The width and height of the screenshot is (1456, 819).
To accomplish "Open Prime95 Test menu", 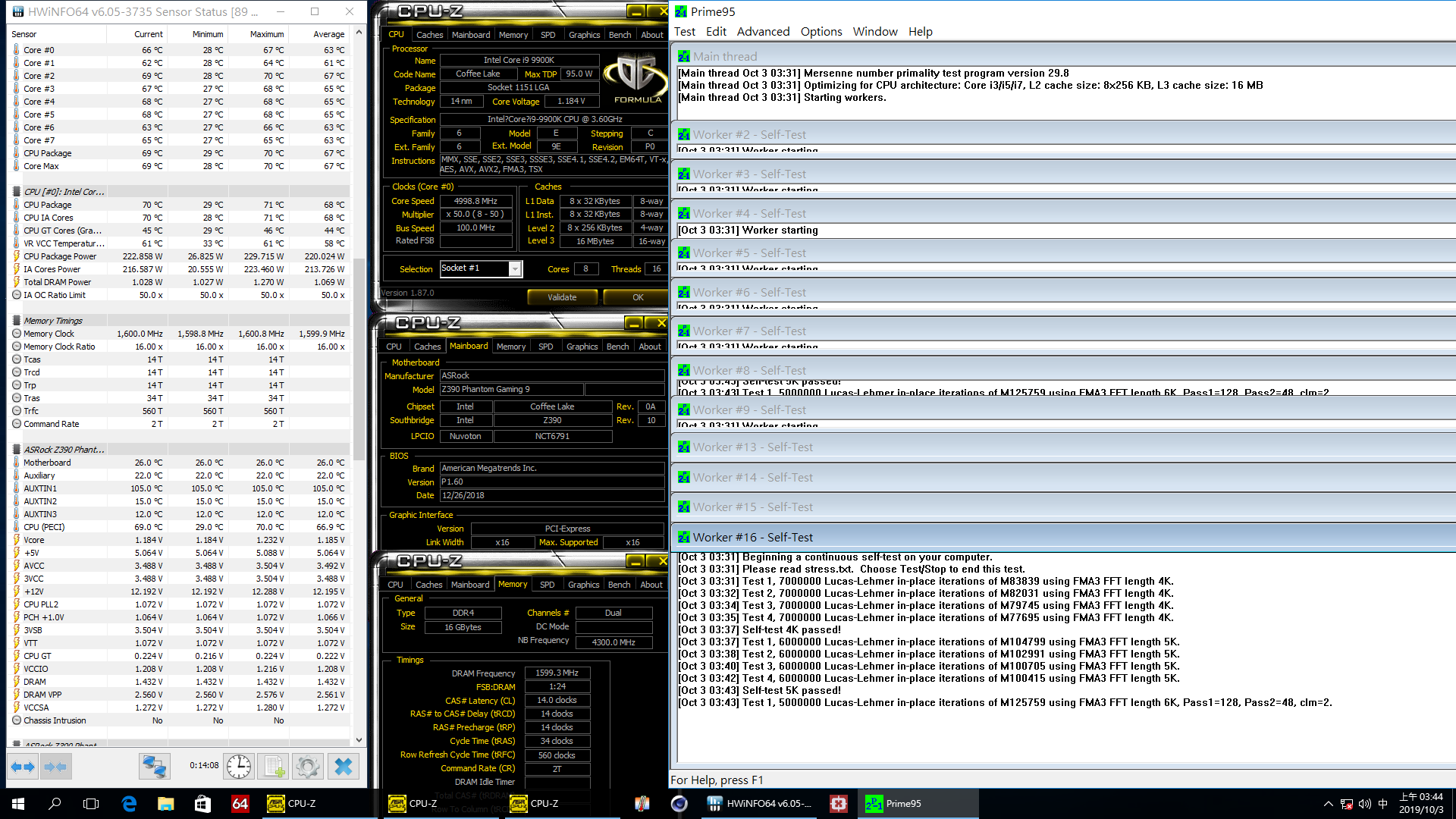I will [x=684, y=32].
